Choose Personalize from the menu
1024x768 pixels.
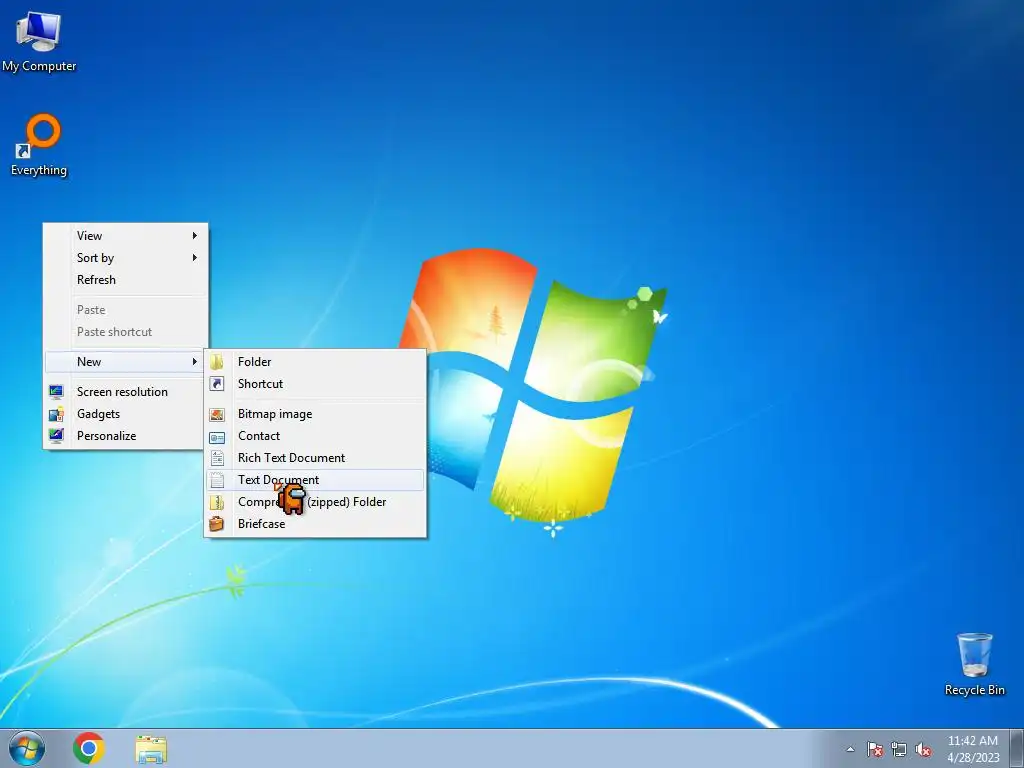coord(125,436)
